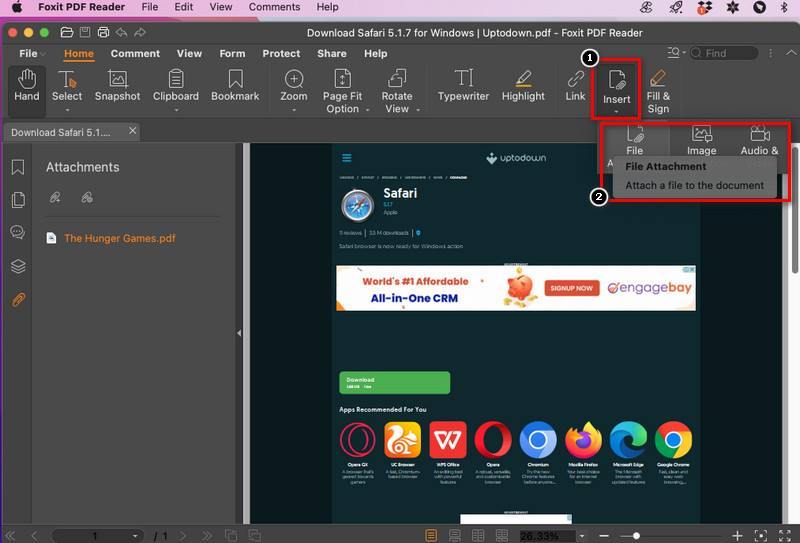Expand the Select tool dropdown arrow
The width and height of the screenshot is (800, 543).
click(67, 110)
